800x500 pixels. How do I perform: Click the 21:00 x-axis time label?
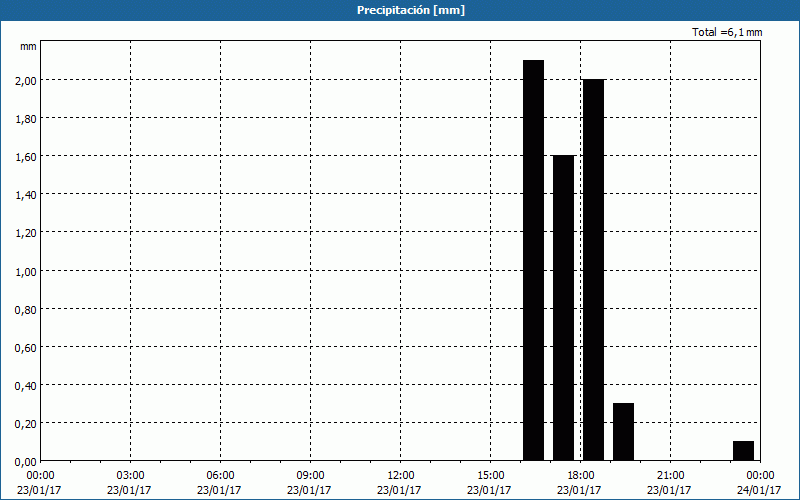pos(670,476)
